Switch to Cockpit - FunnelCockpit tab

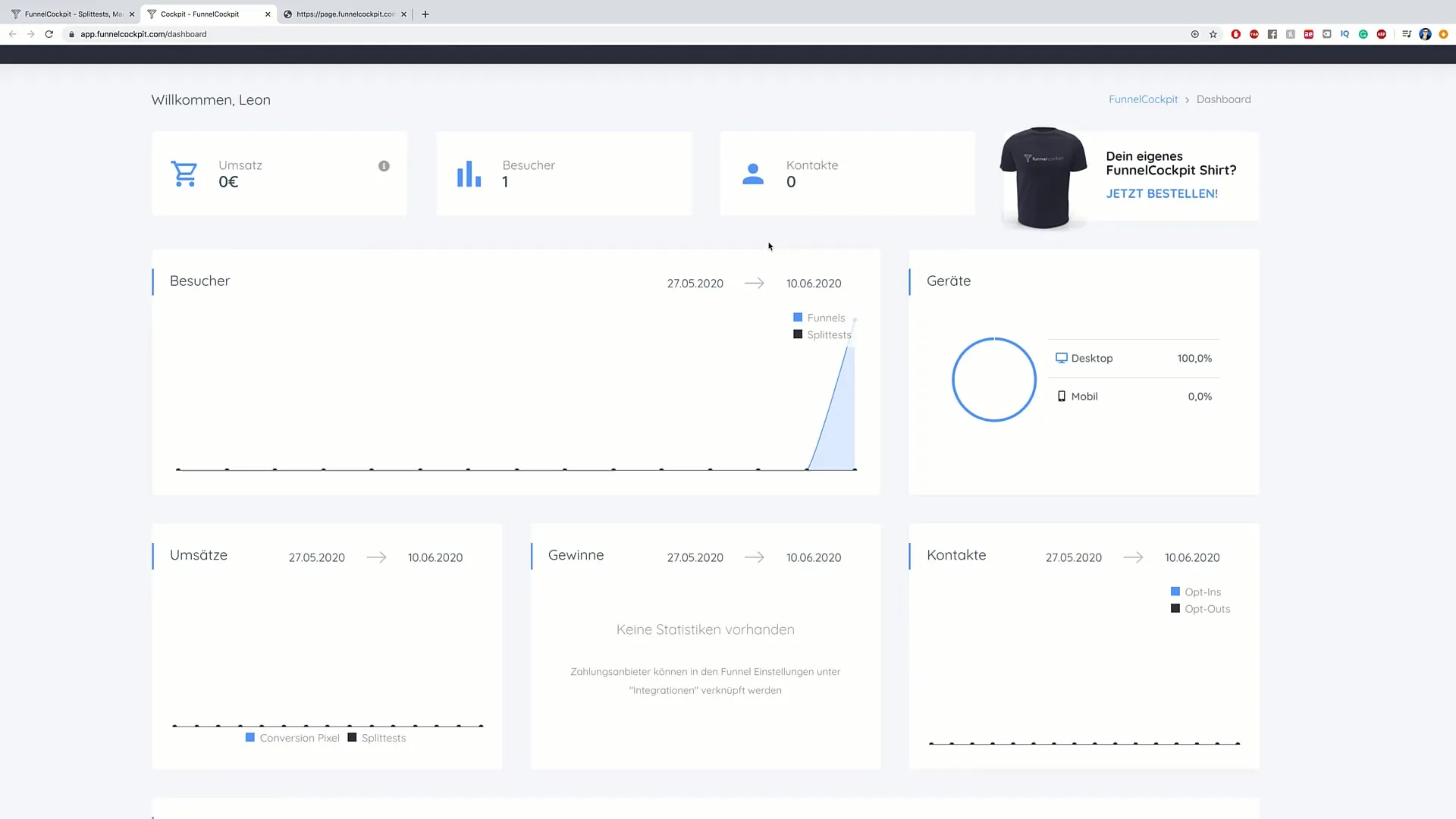(209, 14)
